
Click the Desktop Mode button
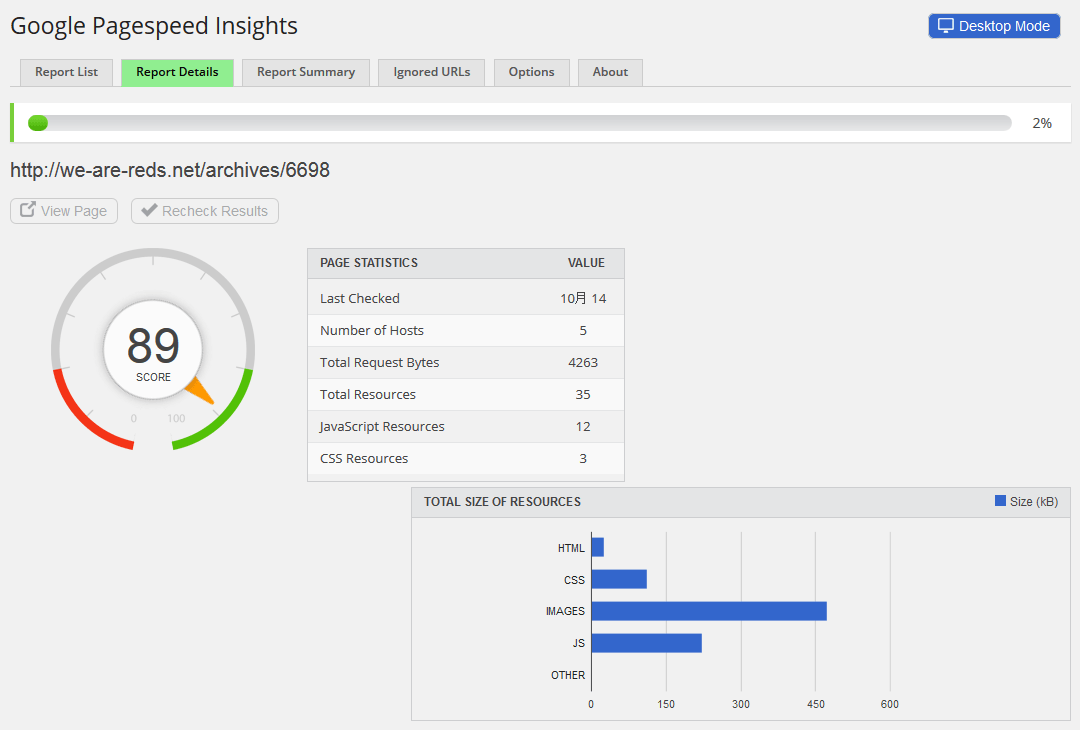point(994,26)
